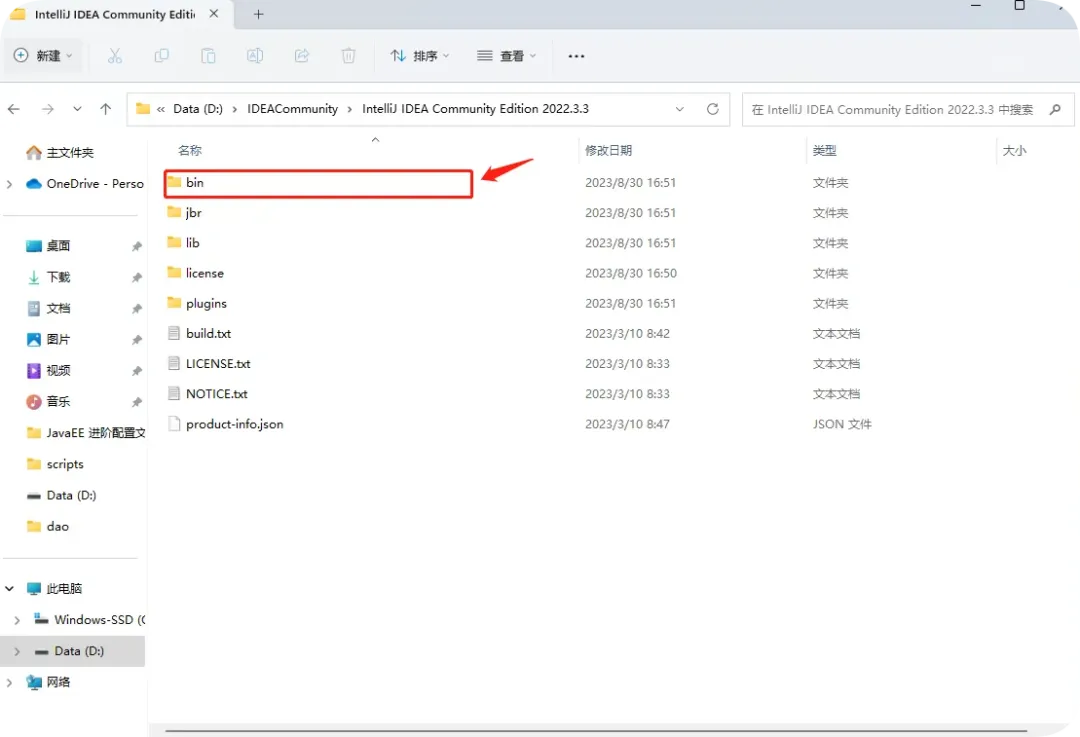Expand Windows-SSD drive node

[17, 620]
